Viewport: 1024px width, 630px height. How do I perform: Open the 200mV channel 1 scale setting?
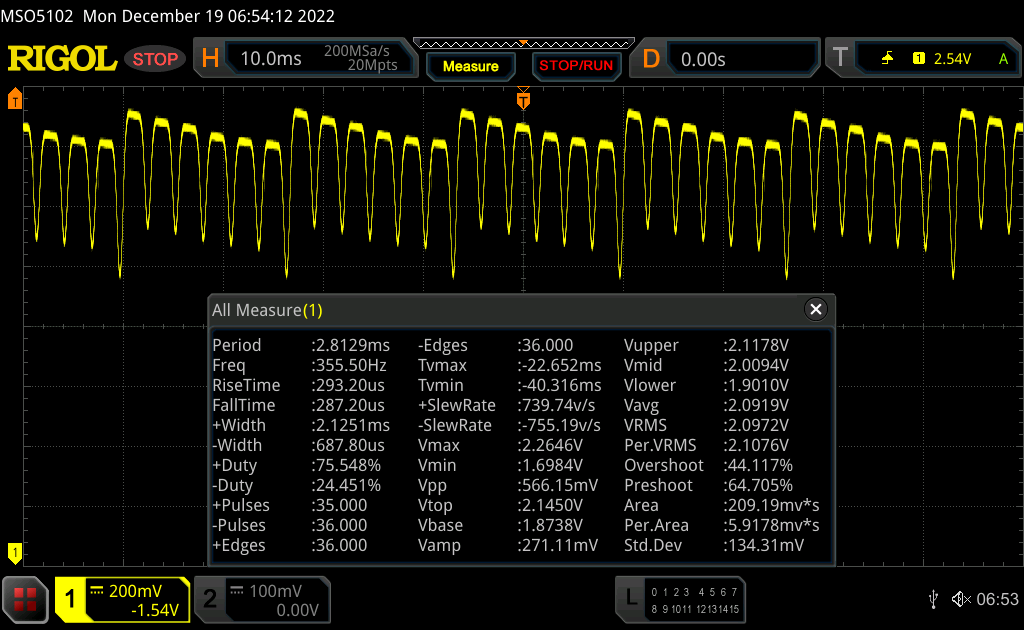[134, 591]
